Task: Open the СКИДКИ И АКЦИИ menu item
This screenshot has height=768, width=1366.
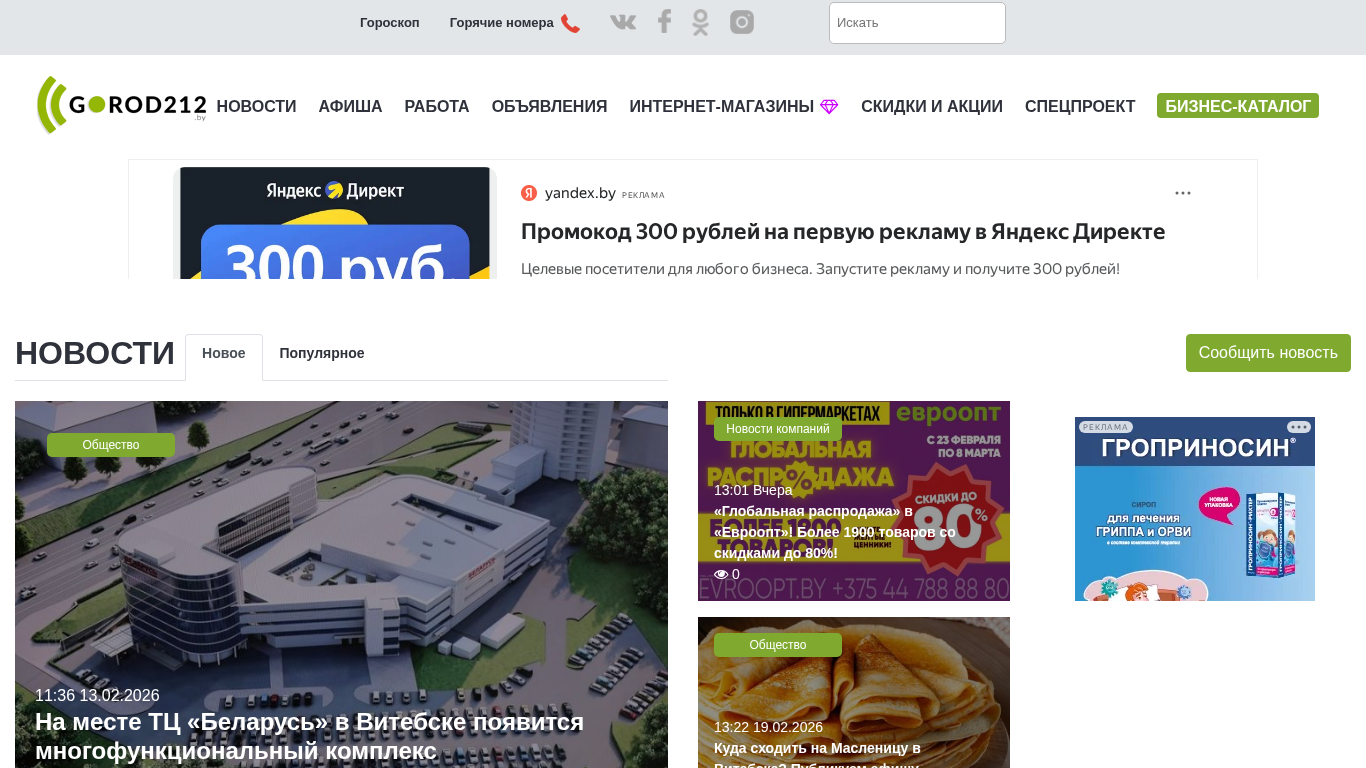Action: pyautogui.click(x=932, y=107)
